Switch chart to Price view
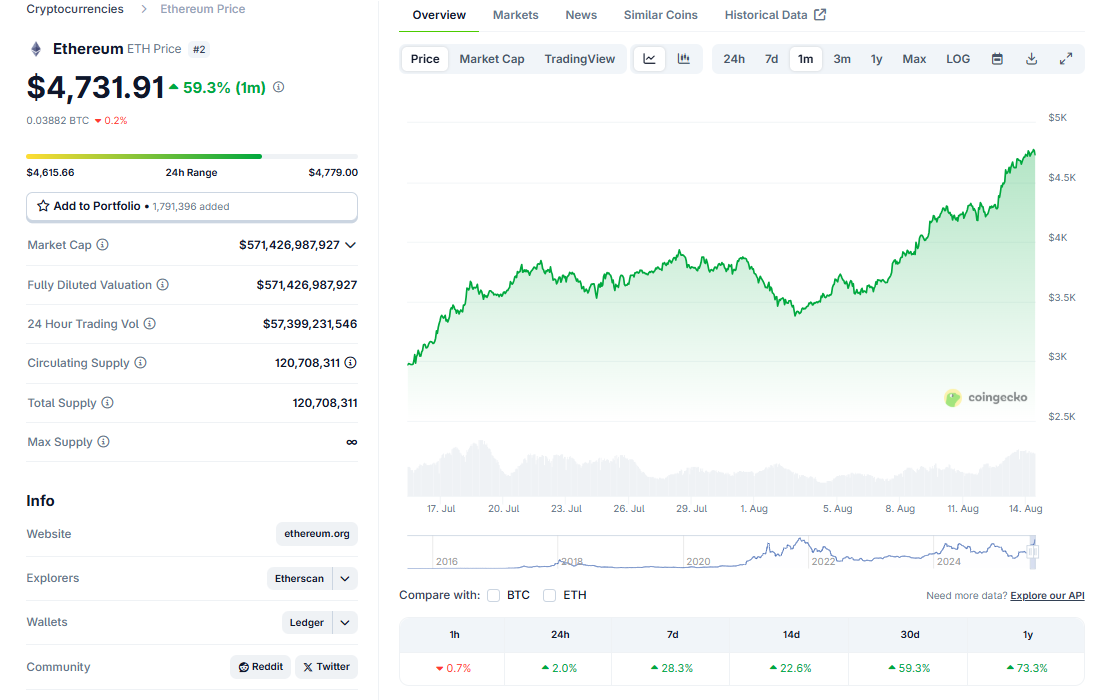This screenshot has width=1117, height=700. (x=425, y=59)
